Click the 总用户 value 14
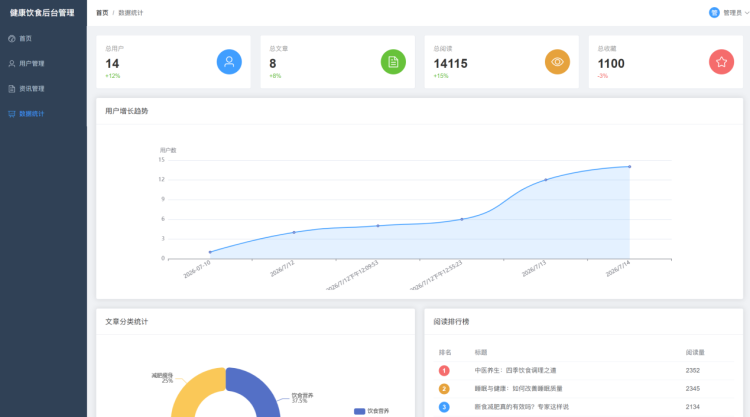Screen dimensions: 750x417 coord(112,64)
